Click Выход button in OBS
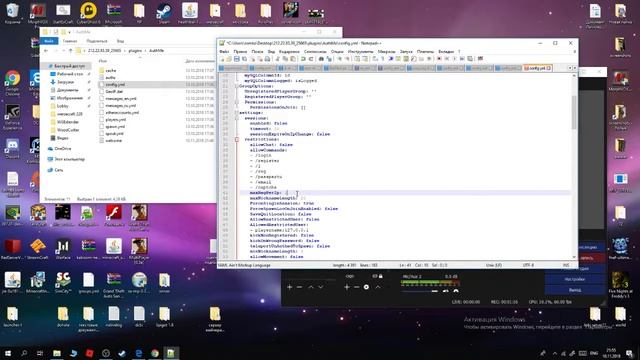The width and height of the screenshot is (640, 360). click(x=574, y=290)
